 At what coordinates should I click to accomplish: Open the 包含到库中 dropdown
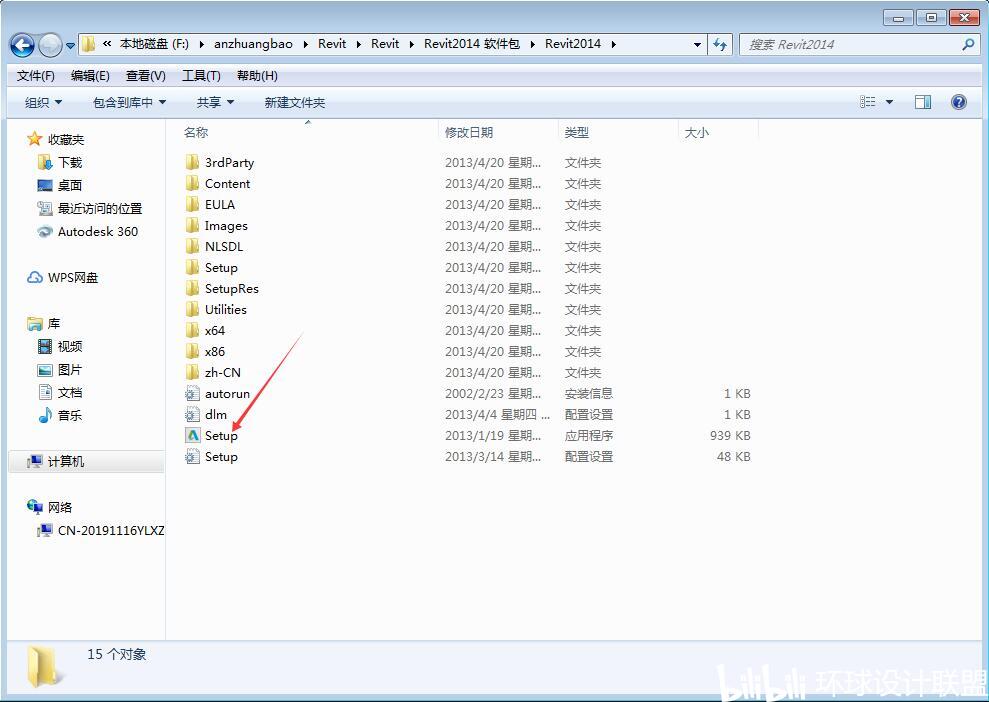(129, 102)
